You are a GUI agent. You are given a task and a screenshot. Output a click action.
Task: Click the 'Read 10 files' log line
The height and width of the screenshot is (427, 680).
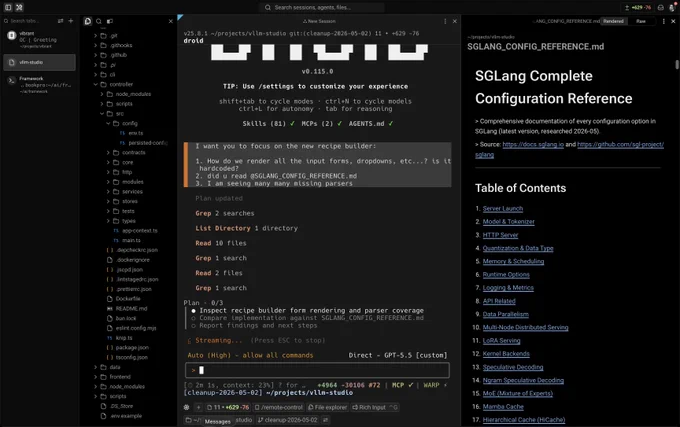pos(221,243)
